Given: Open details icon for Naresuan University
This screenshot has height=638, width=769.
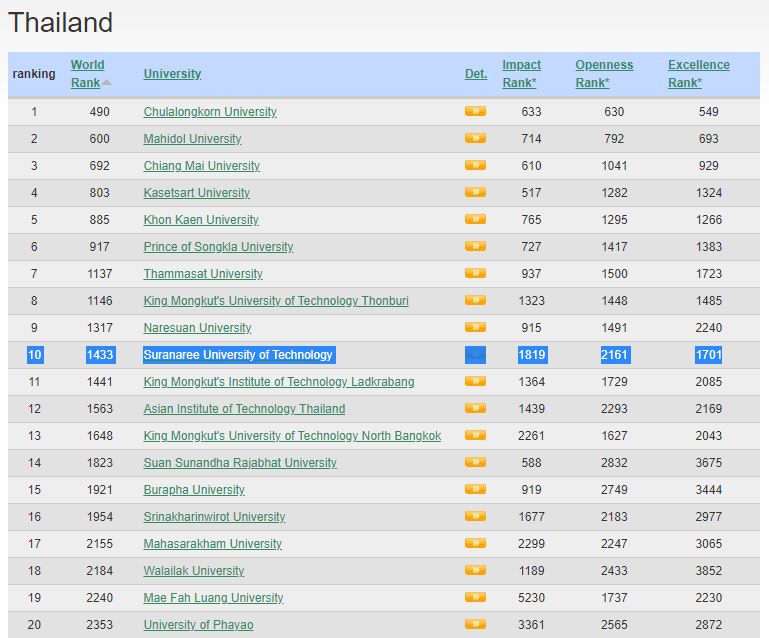Looking at the screenshot, I should [475, 327].
